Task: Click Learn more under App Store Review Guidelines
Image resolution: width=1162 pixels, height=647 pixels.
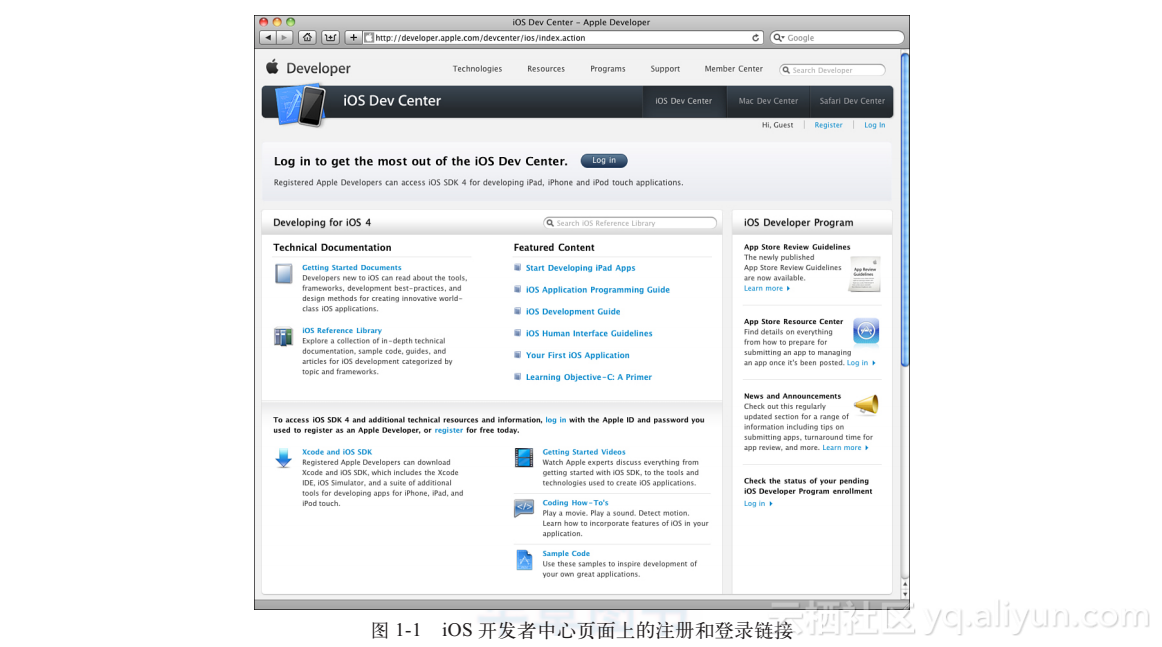Action: click(x=767, y=289)
